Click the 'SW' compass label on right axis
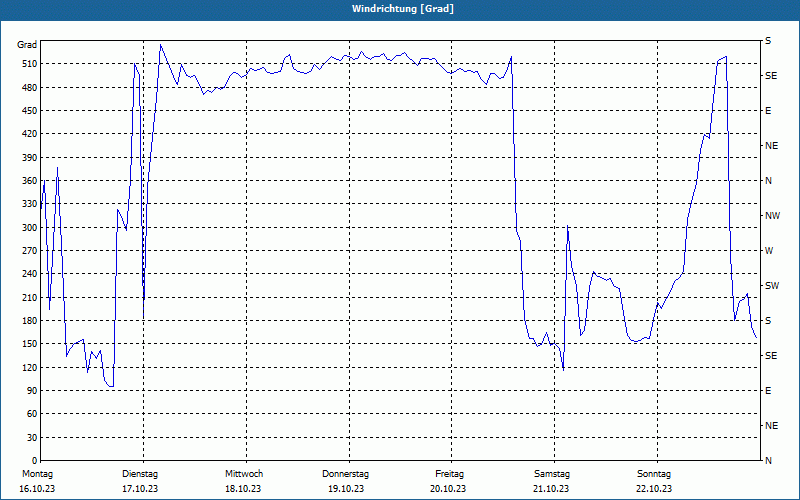Screen dimensions: 800x500 click(x=772, y=286)
